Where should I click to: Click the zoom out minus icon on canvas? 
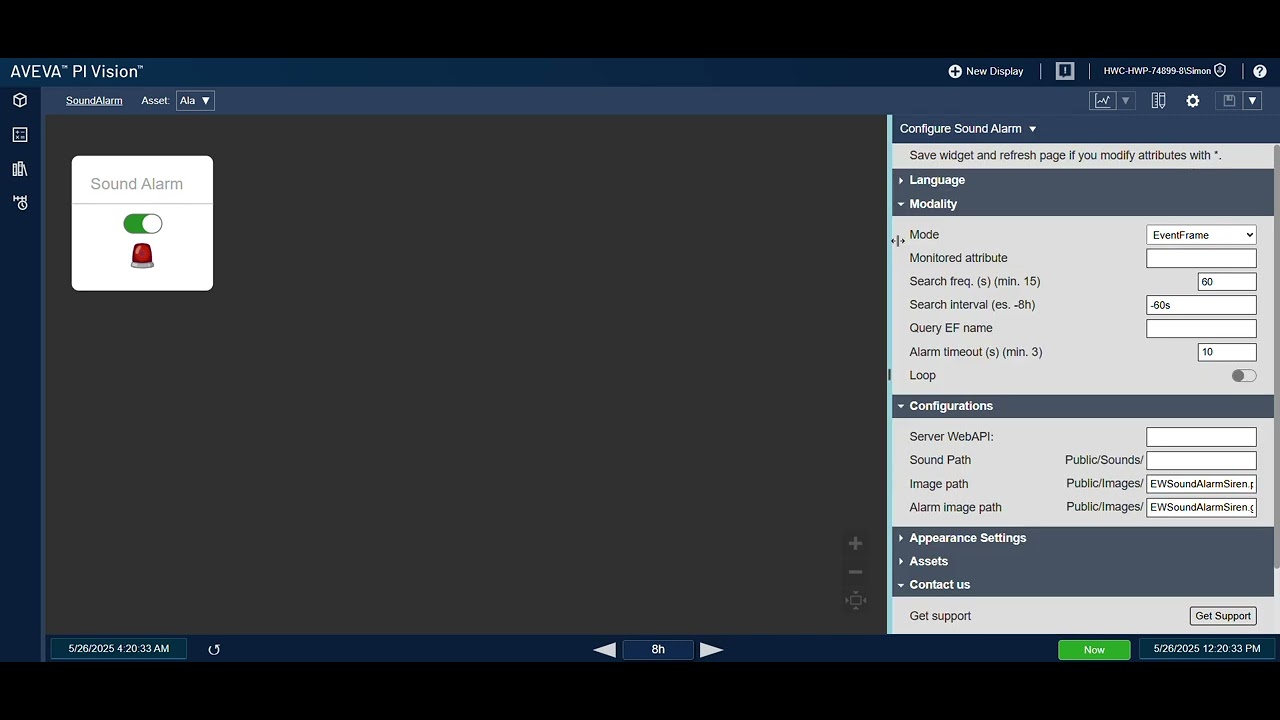(x=855, y=572)
